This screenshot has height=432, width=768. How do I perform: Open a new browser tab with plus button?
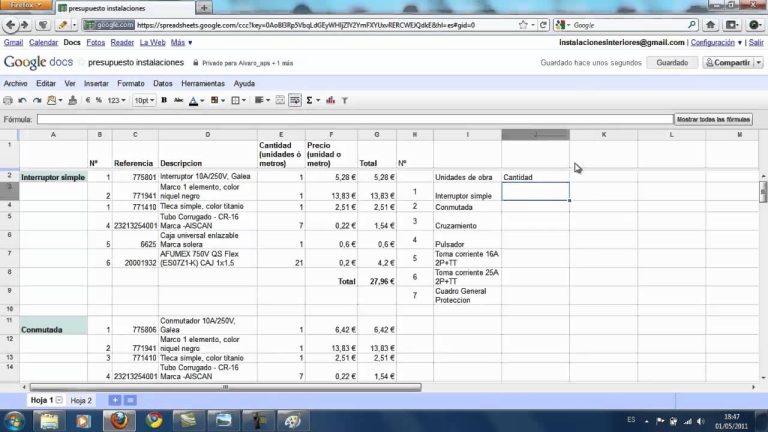click(x=204, y=7)
